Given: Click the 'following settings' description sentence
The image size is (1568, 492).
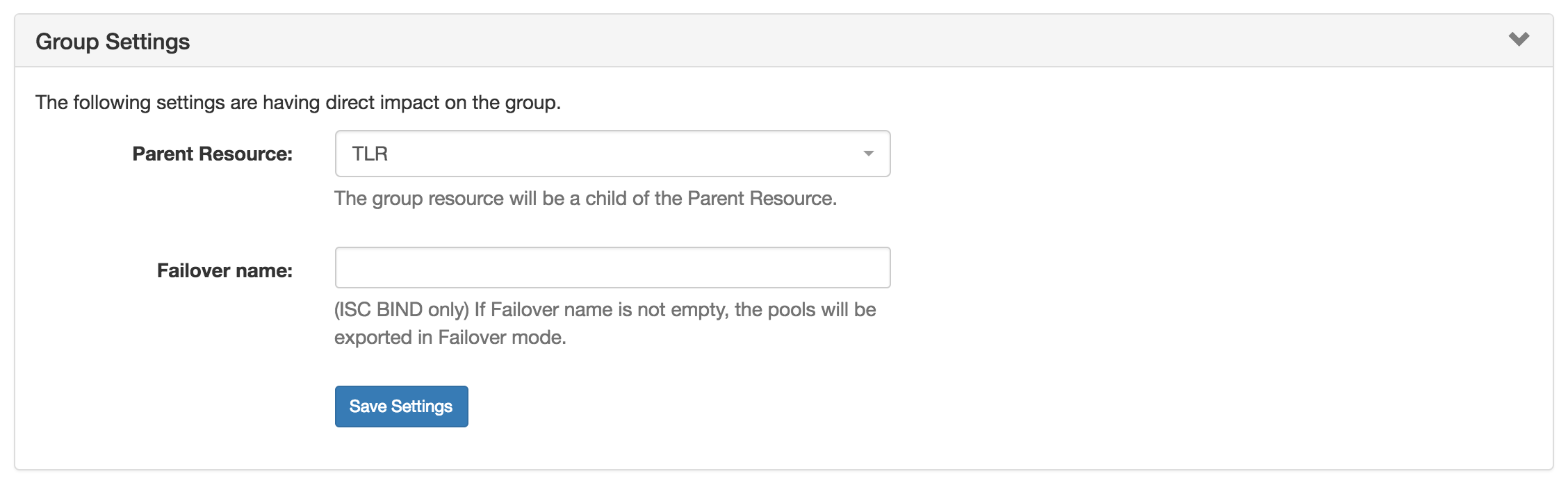Looking at the screenshot, I should click(x=297, y=103).
